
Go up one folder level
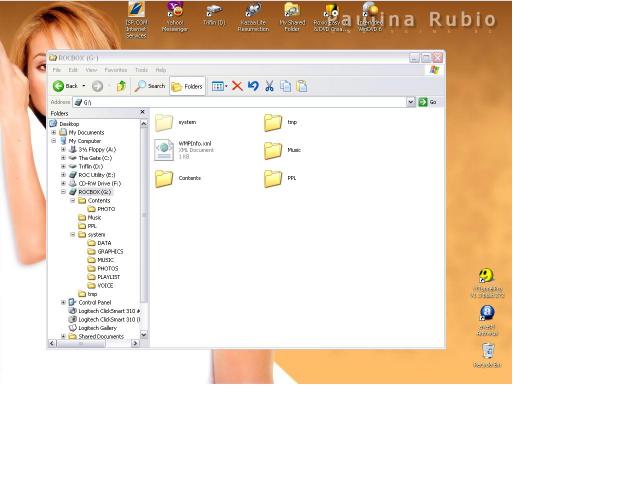pyautogui.click(x=121, y=86)
